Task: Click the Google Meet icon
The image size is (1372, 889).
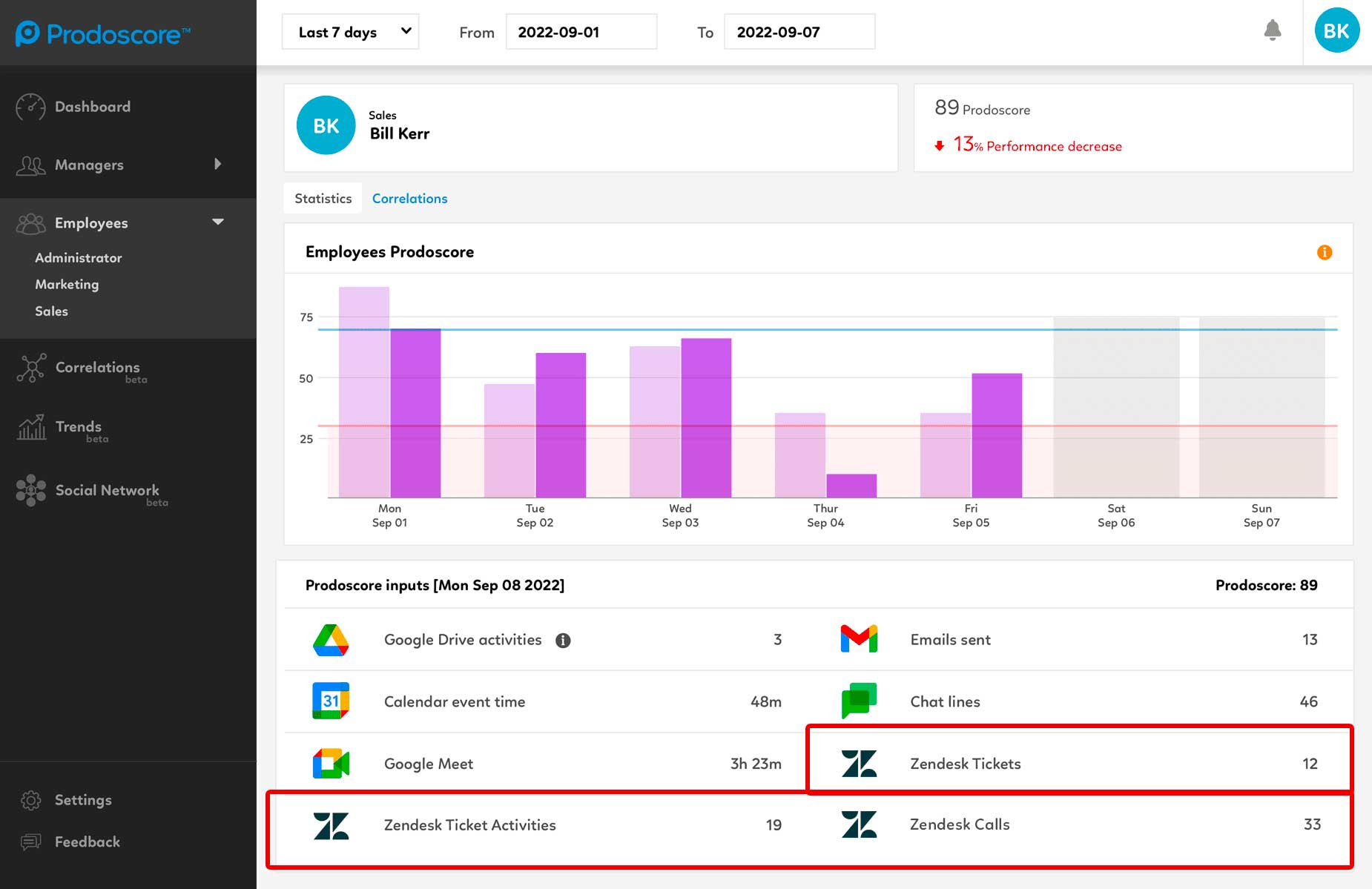Action: (331, 764)
